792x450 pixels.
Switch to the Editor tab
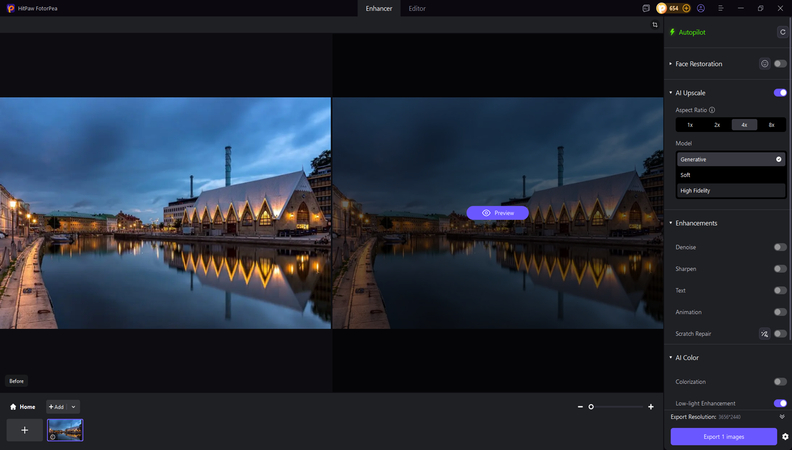[417, 8]
